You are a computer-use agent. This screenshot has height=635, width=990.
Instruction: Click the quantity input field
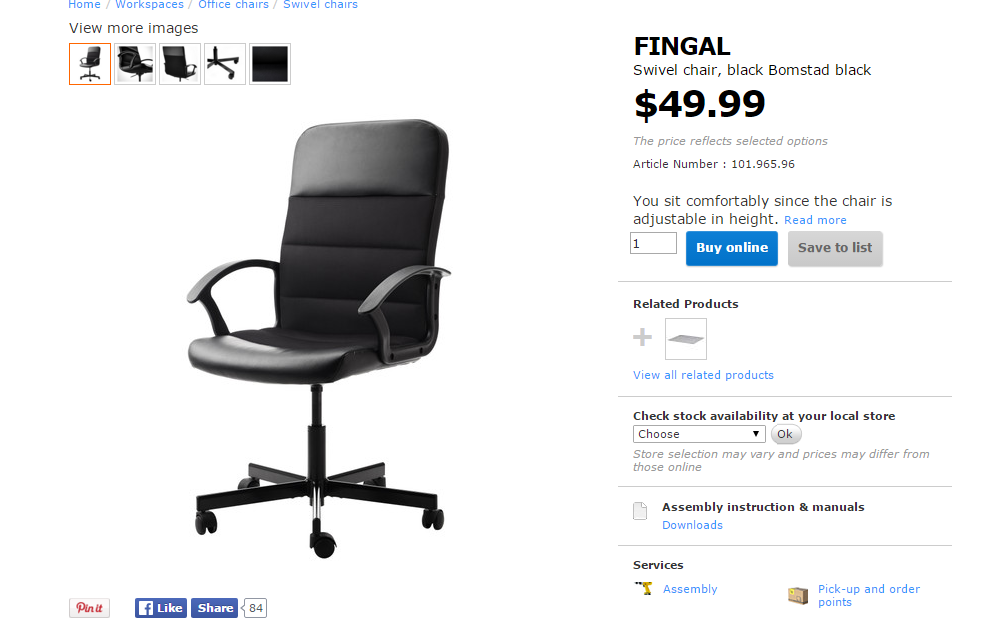pos(653,244)
